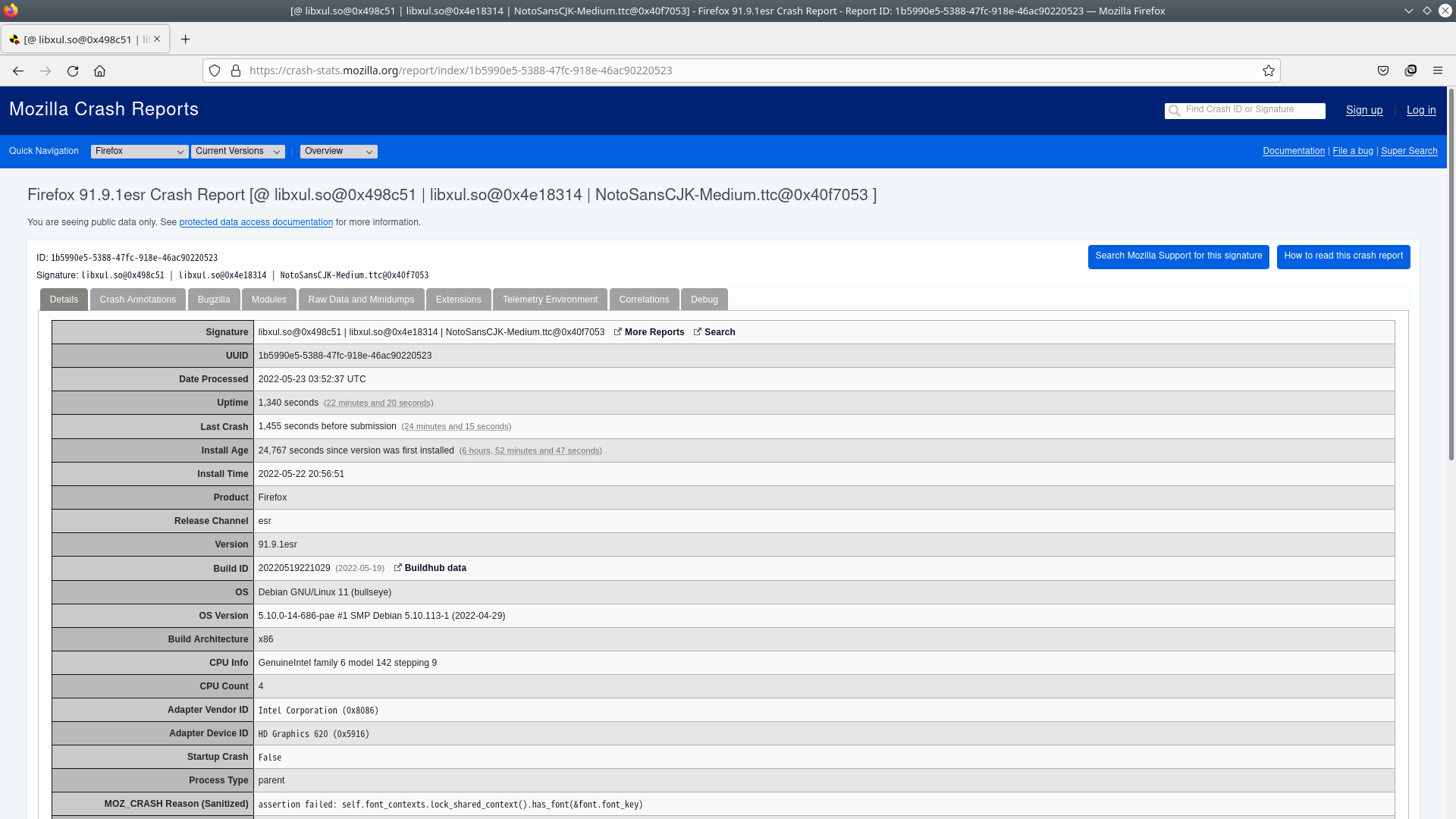Show tracking protection shield info
The width and height of the screenshot is (1456, 819).
pyautogui.click(x=215, y=71)
